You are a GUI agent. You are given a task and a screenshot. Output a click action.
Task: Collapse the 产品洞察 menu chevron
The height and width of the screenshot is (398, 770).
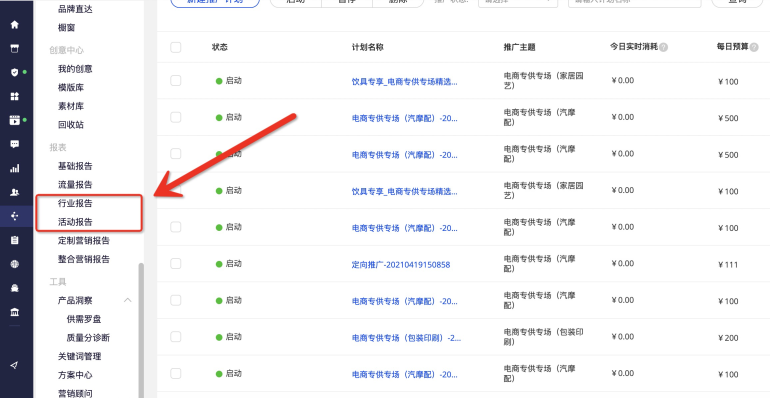point(128,300)
